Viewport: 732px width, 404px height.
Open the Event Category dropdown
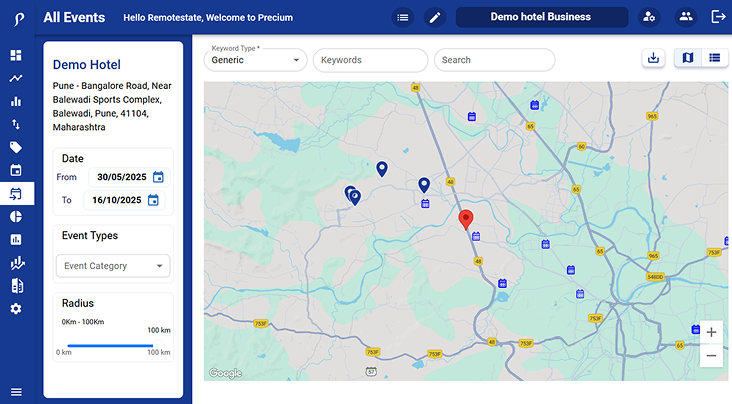tap(113, 266)
